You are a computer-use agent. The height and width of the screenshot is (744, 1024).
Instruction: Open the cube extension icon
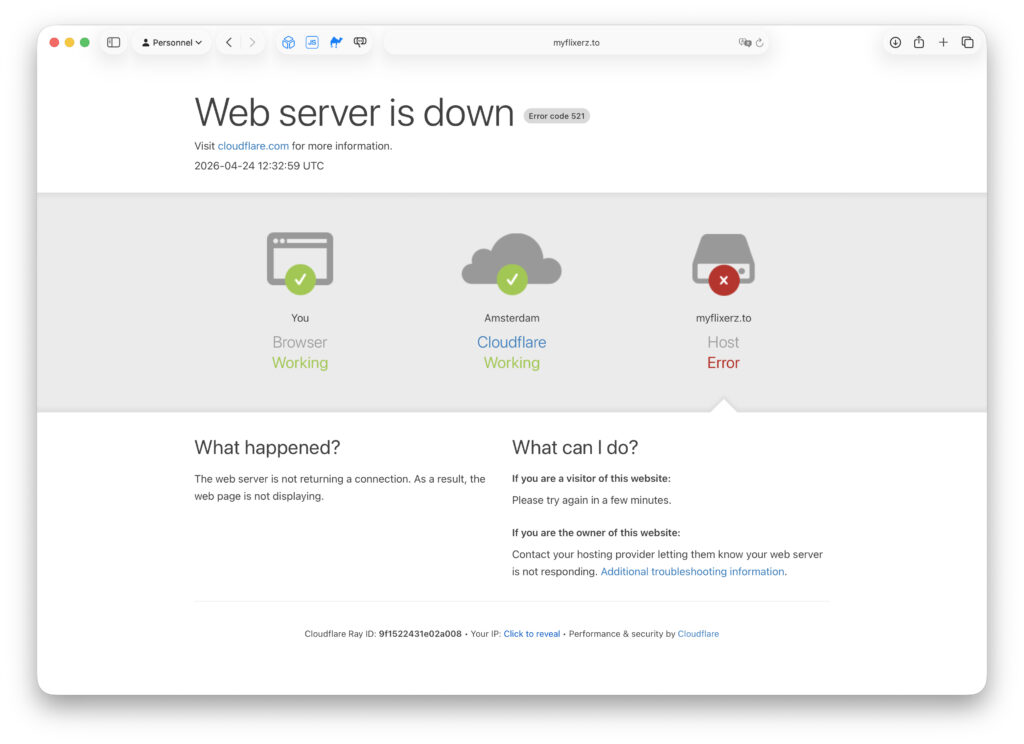[x=288, y=42]
